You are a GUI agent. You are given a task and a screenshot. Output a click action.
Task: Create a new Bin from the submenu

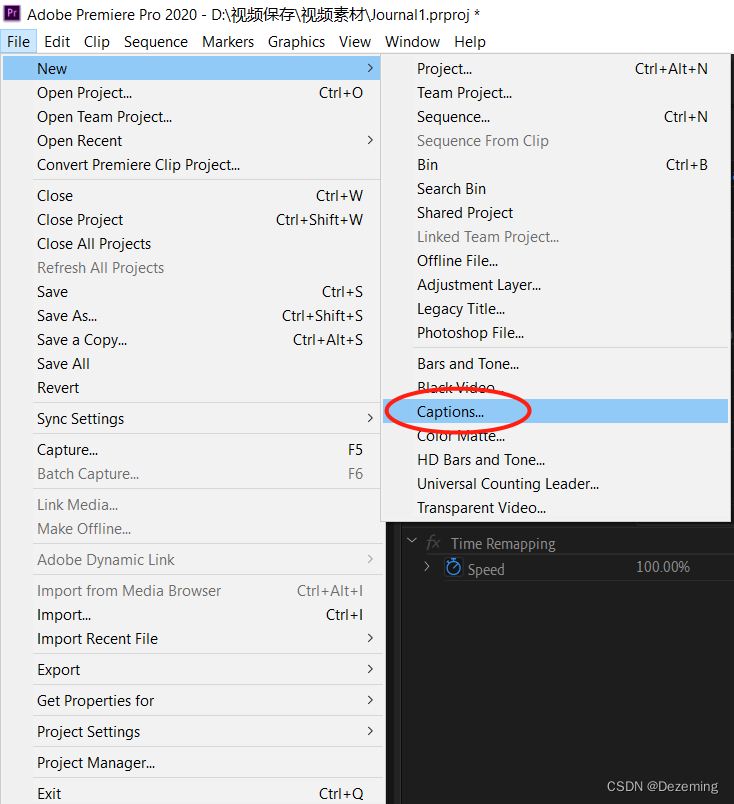pyautogui.click(x=556, y=165)
